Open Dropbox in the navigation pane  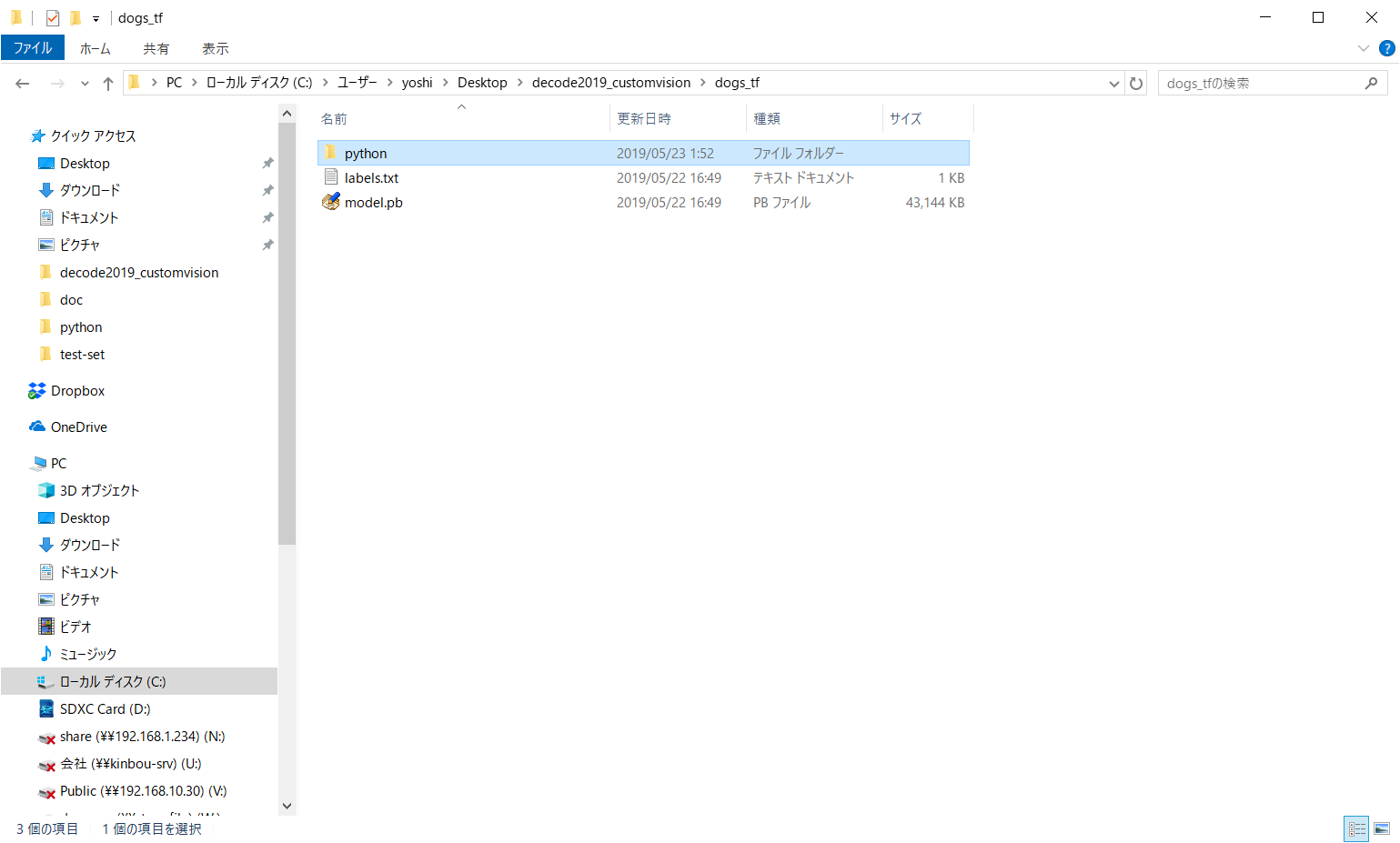(77, 391)
